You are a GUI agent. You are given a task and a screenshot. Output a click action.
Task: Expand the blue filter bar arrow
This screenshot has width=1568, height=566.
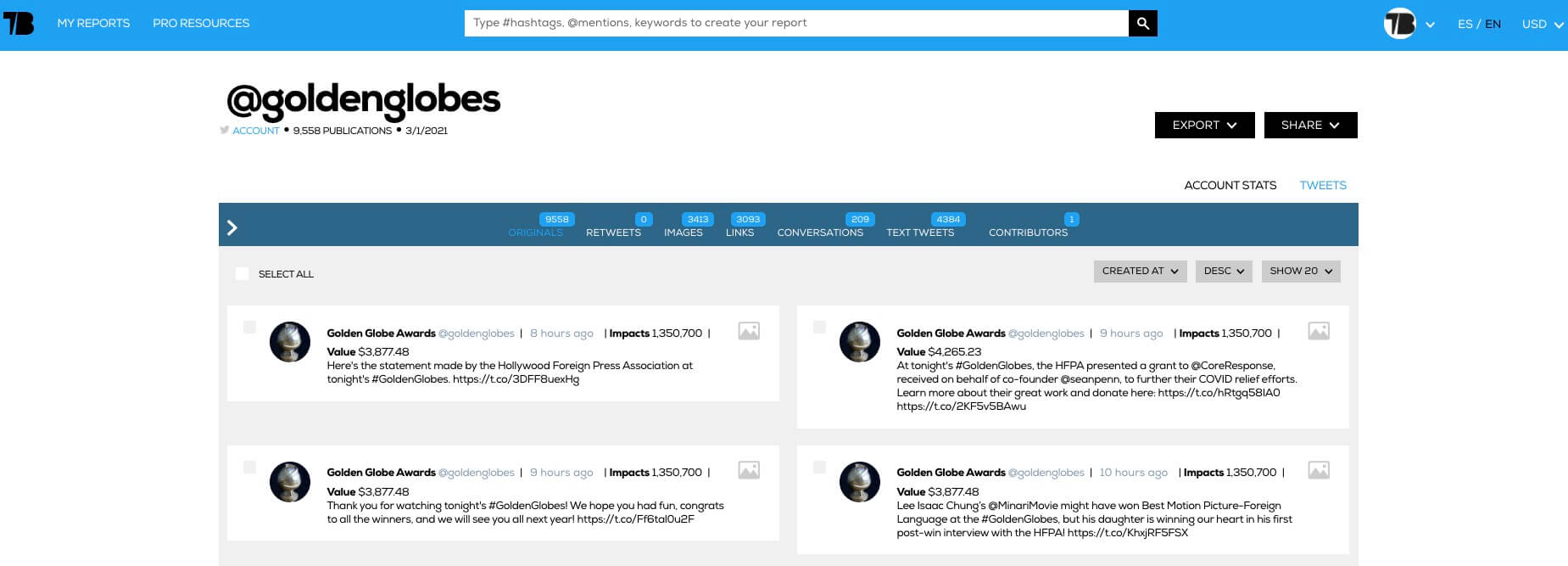pyautogui.click(x=232, y=227)
